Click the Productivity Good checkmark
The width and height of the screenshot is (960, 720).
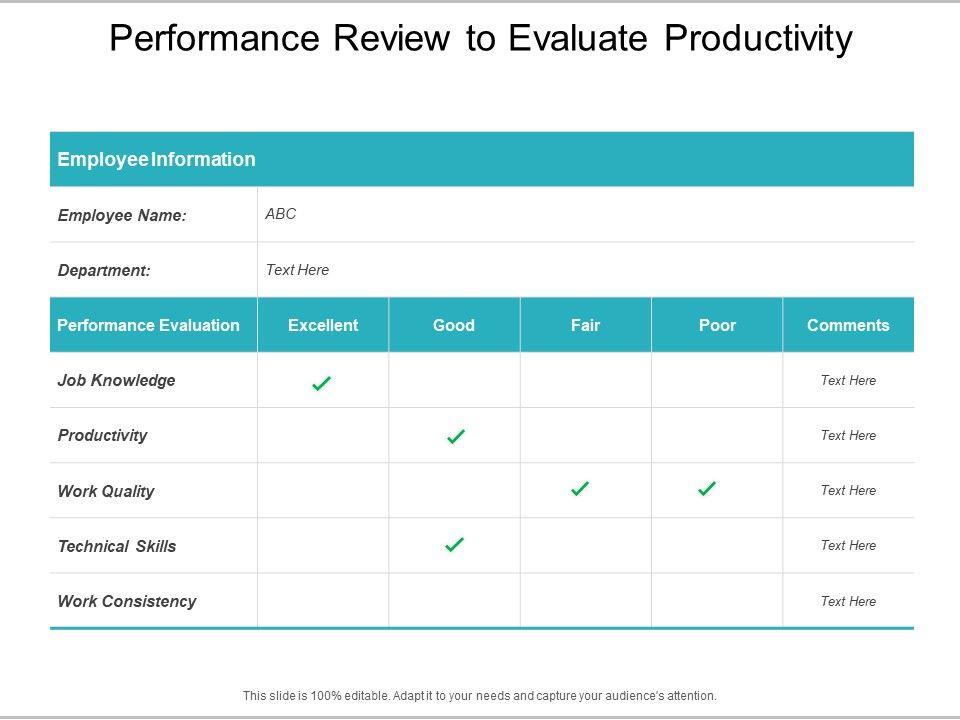coord(455,437)
